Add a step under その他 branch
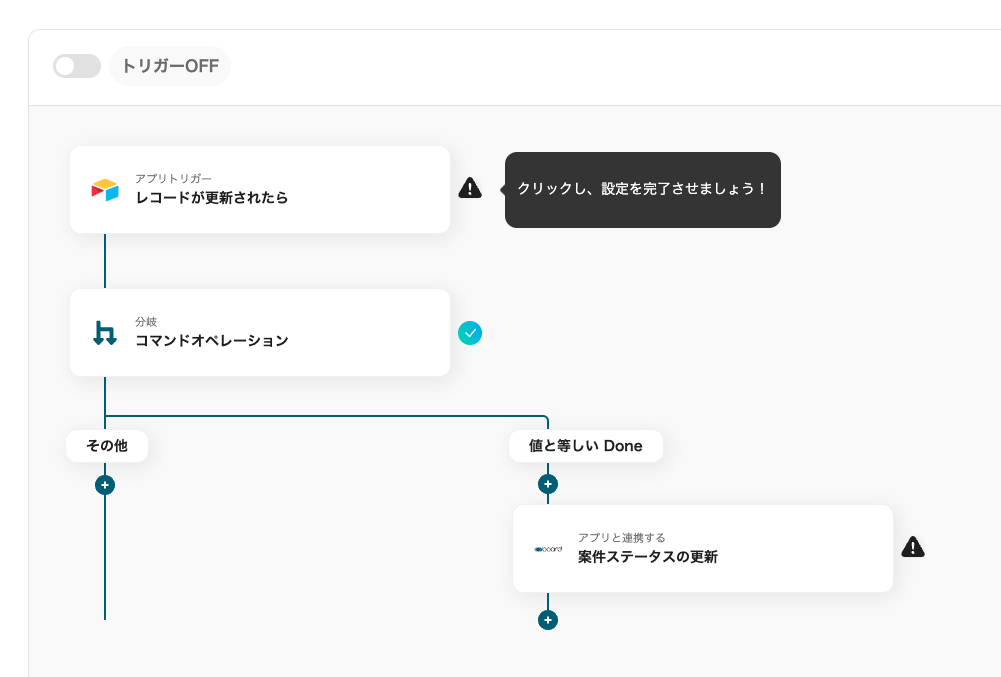This screenshot has width=1001, height=677. click(x=105, y=485)
